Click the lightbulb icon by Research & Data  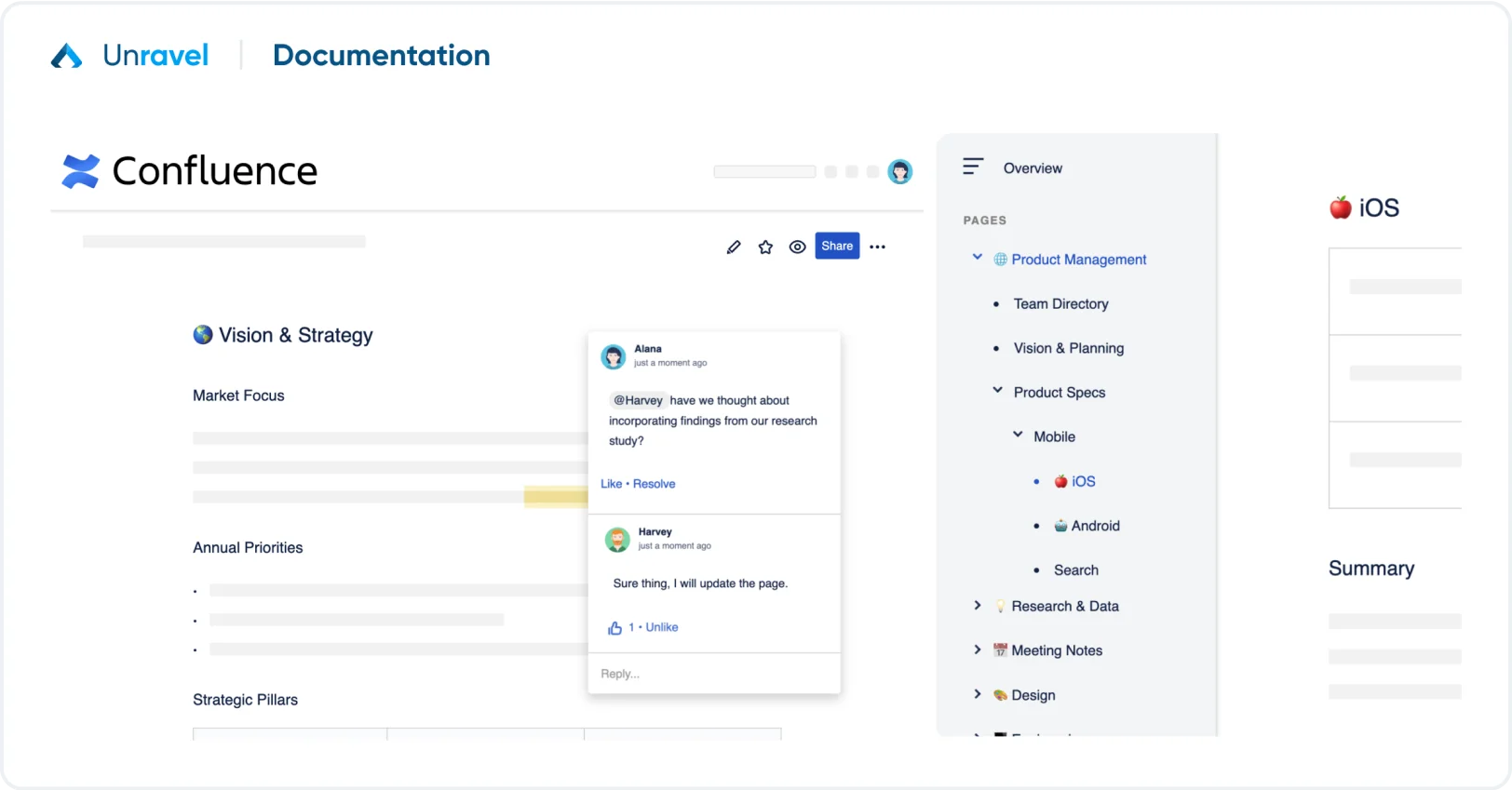pyautogui.click(x=1000, y=606)
